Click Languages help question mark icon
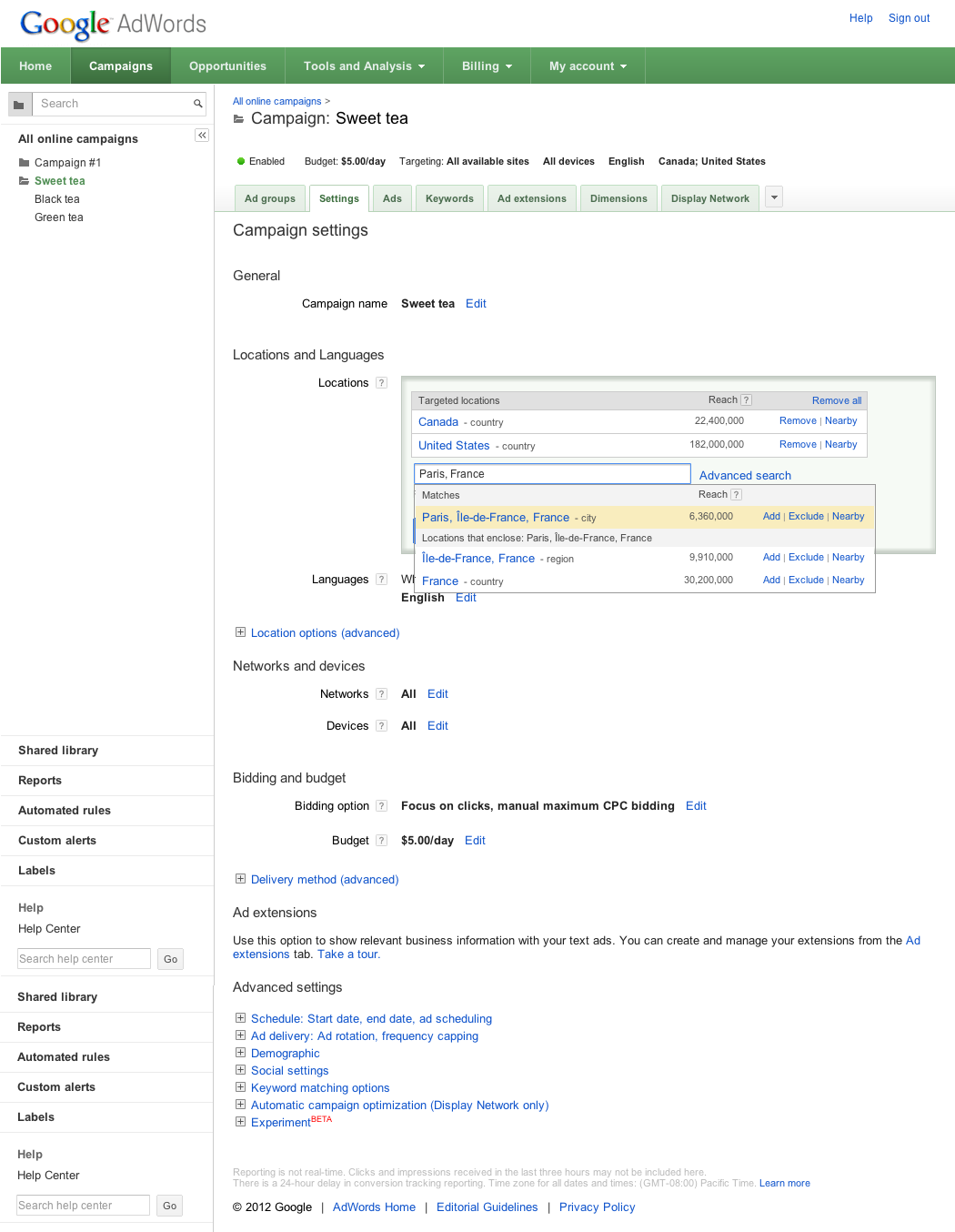This screenshot has width=955, height=1232. tap(382, 580)
